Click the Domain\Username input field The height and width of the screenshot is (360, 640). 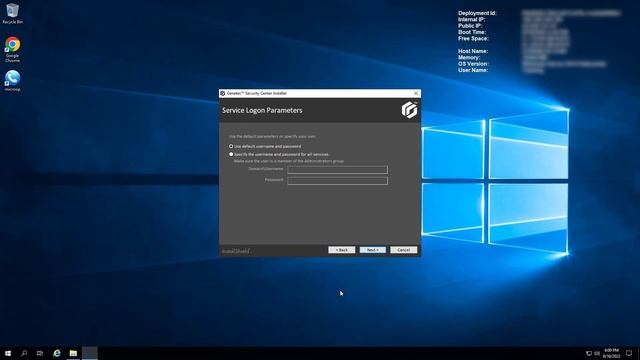point(337,169)
